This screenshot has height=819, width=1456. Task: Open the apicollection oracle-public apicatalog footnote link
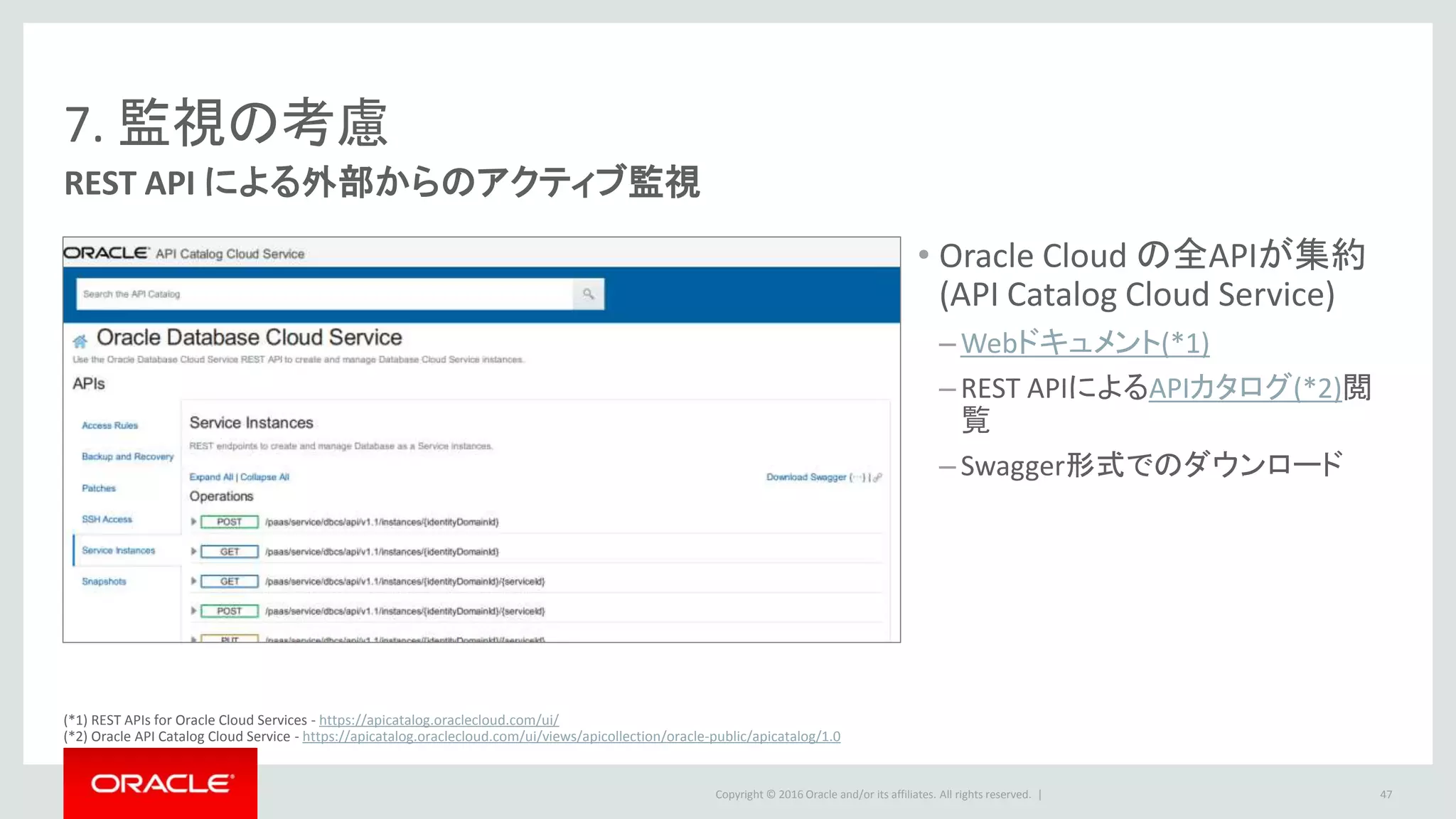(572, 737)
